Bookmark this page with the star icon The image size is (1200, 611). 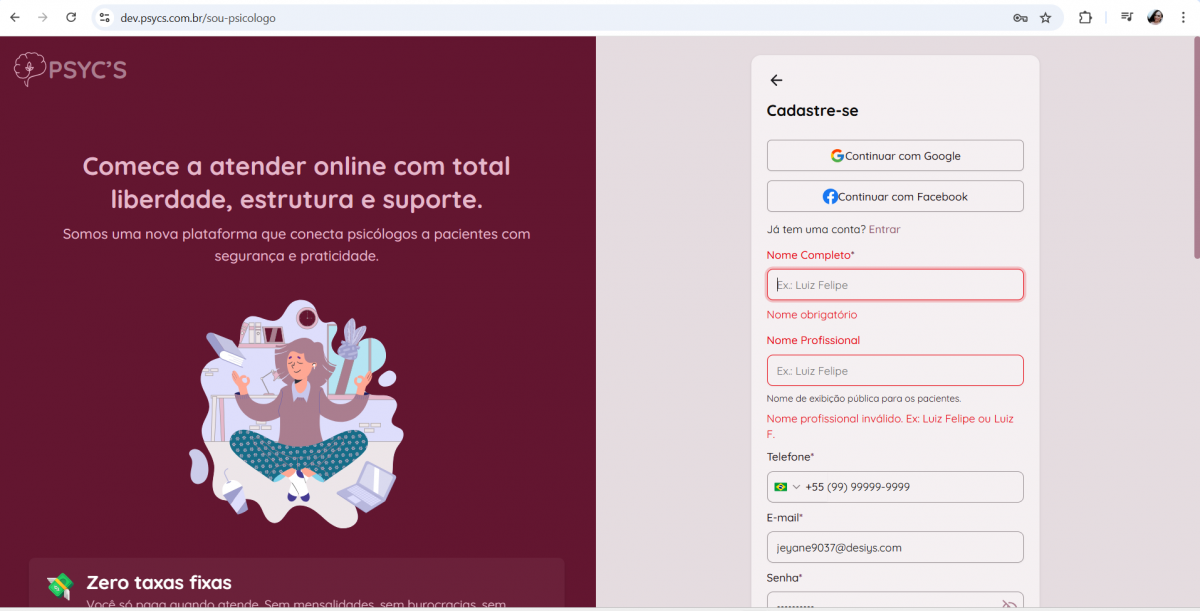[1046, 17]
